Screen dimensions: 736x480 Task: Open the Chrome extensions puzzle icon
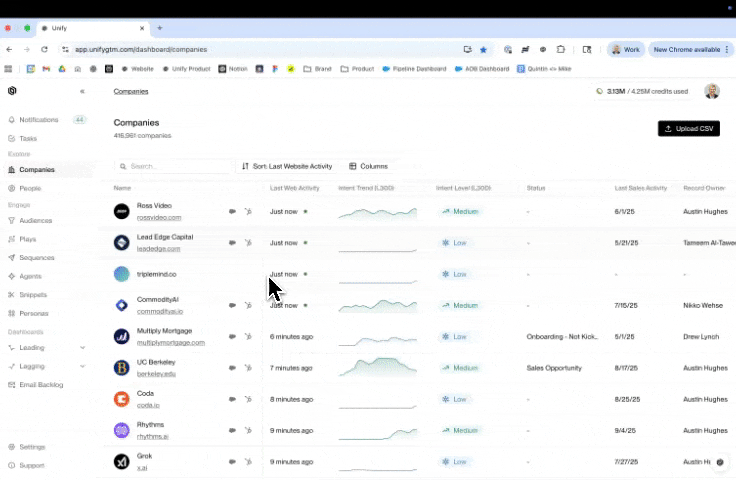(561, 49)
